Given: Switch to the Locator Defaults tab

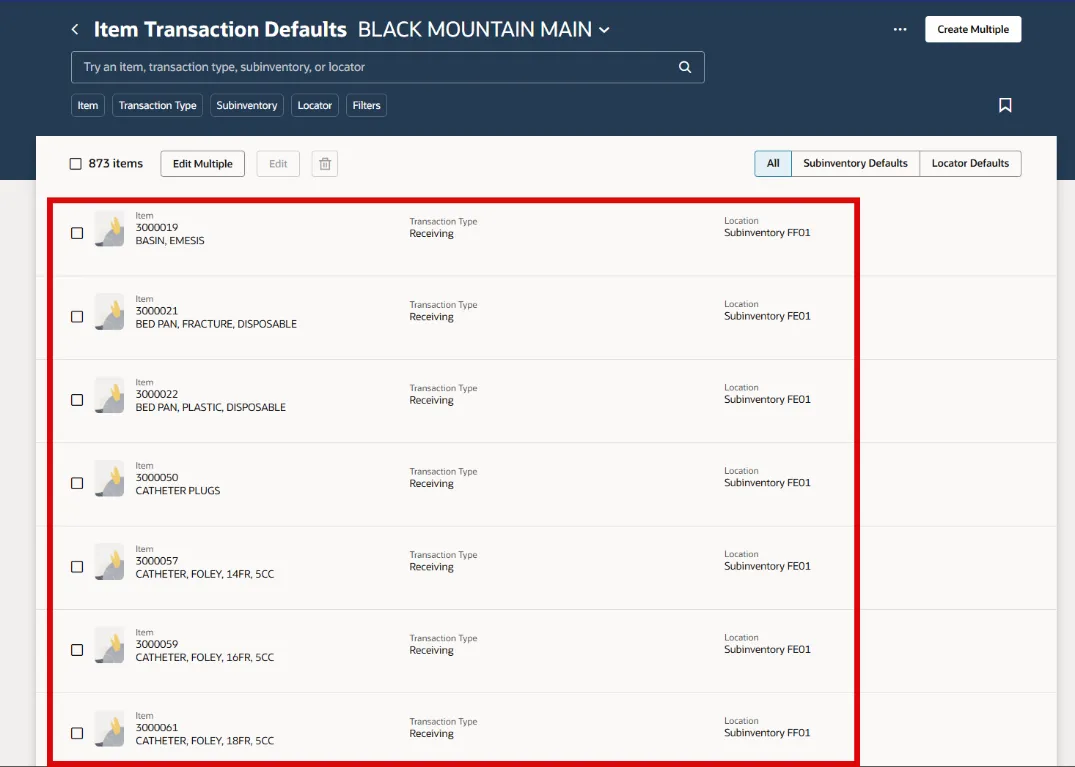Looking at the screenshot, I should [970, 163].
